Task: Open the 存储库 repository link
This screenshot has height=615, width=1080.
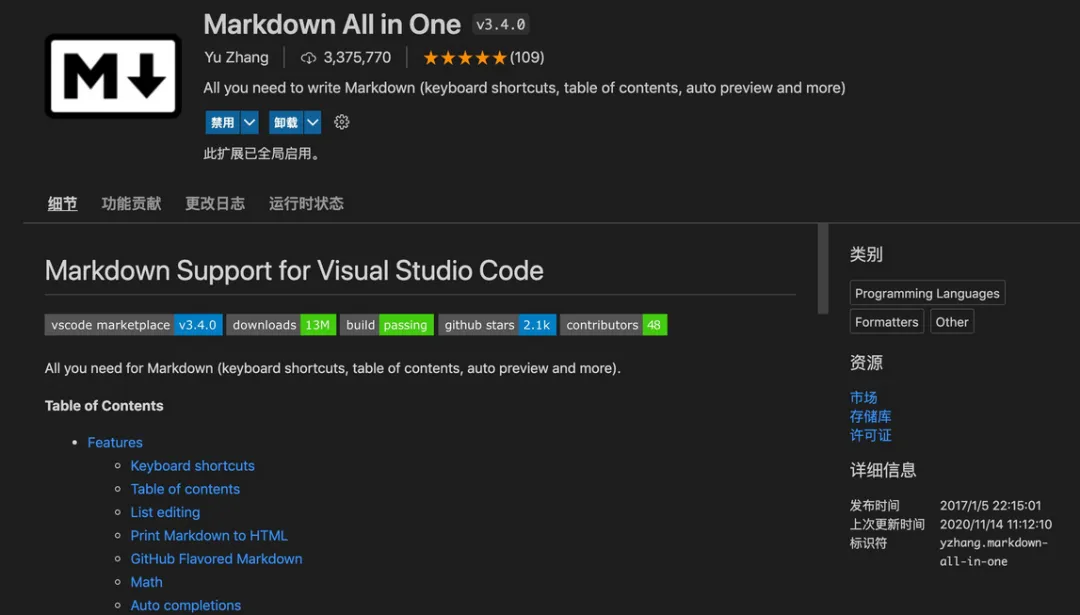Action: coord(870,416)
